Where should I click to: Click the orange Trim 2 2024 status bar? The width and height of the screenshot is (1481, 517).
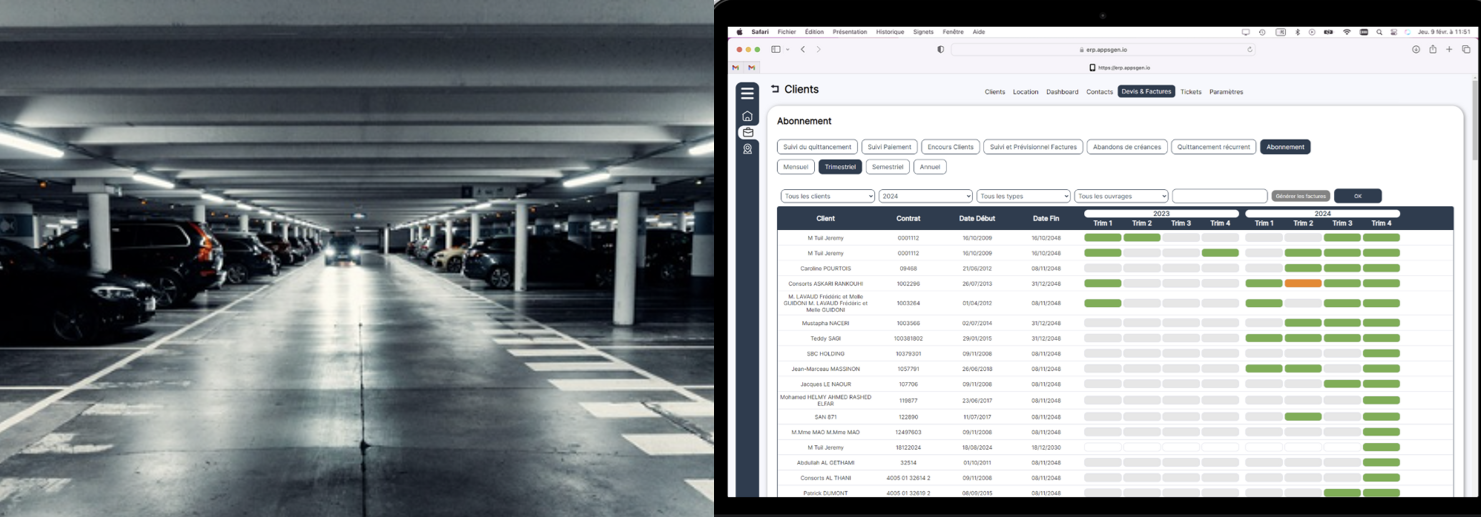click(x=1303, y=284)
